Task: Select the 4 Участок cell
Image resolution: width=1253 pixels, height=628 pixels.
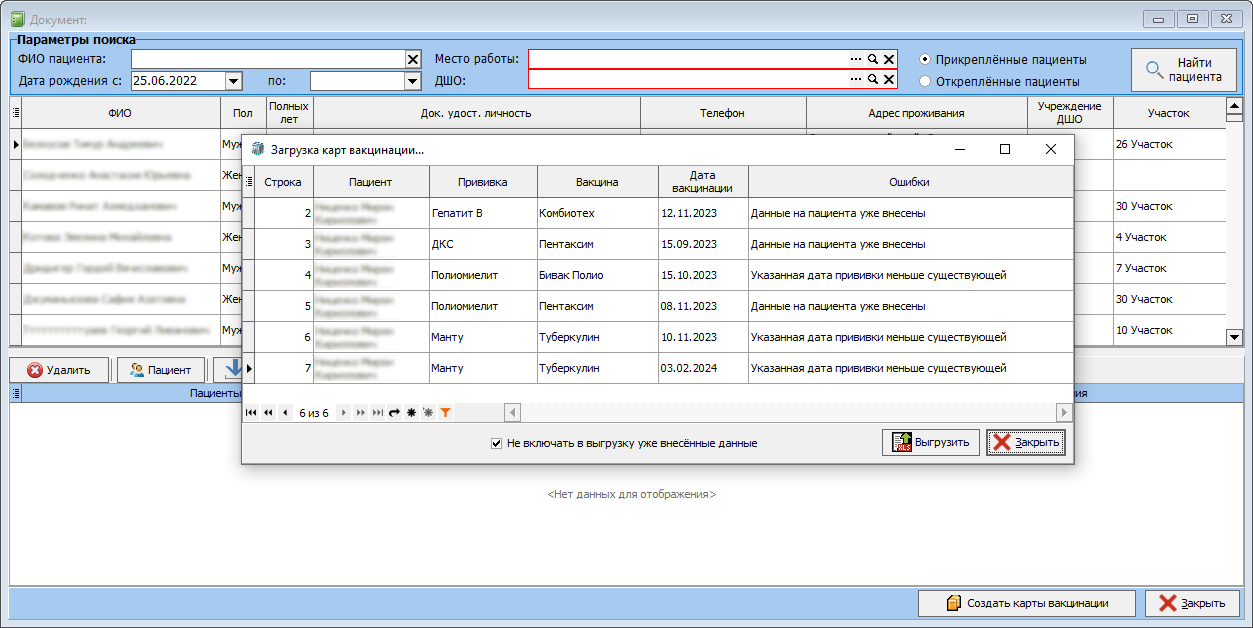Action: coord(1169,237)
